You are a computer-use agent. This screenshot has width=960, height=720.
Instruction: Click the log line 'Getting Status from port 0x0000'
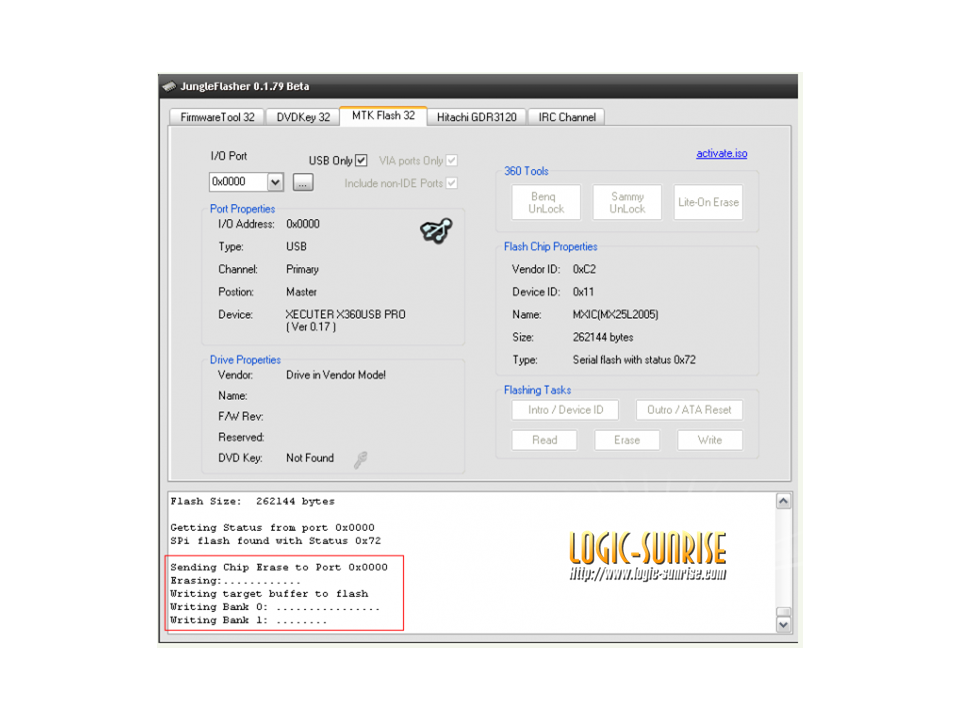tap(272, 528)
